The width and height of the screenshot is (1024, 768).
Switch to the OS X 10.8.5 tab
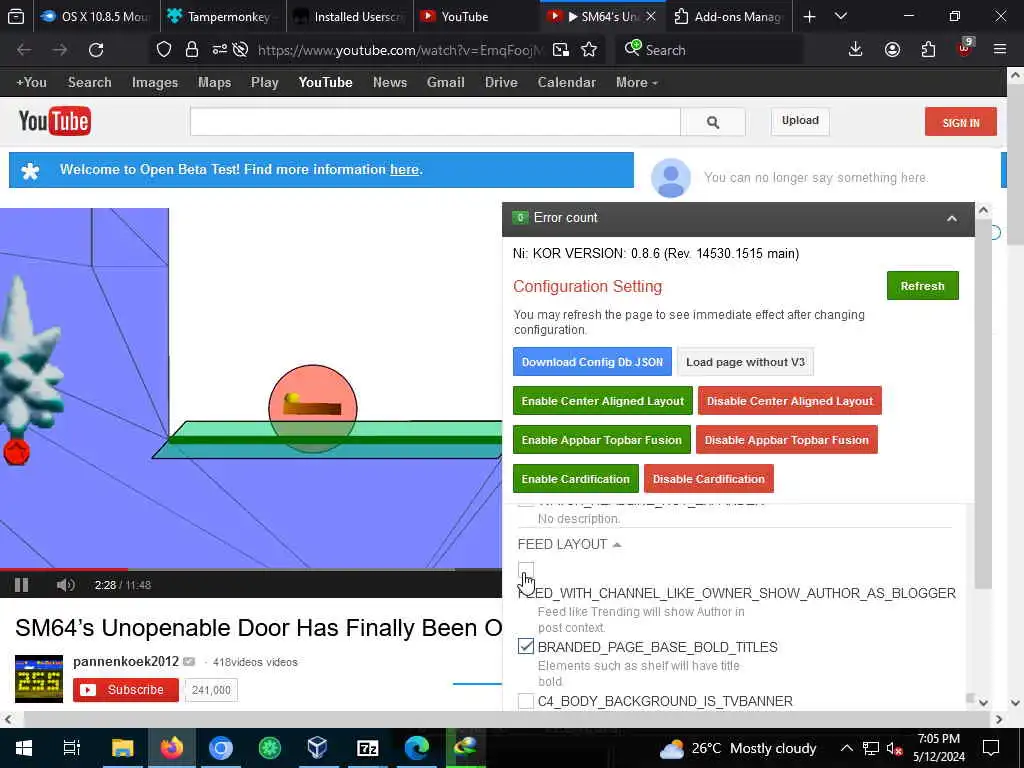pos(96,16)
